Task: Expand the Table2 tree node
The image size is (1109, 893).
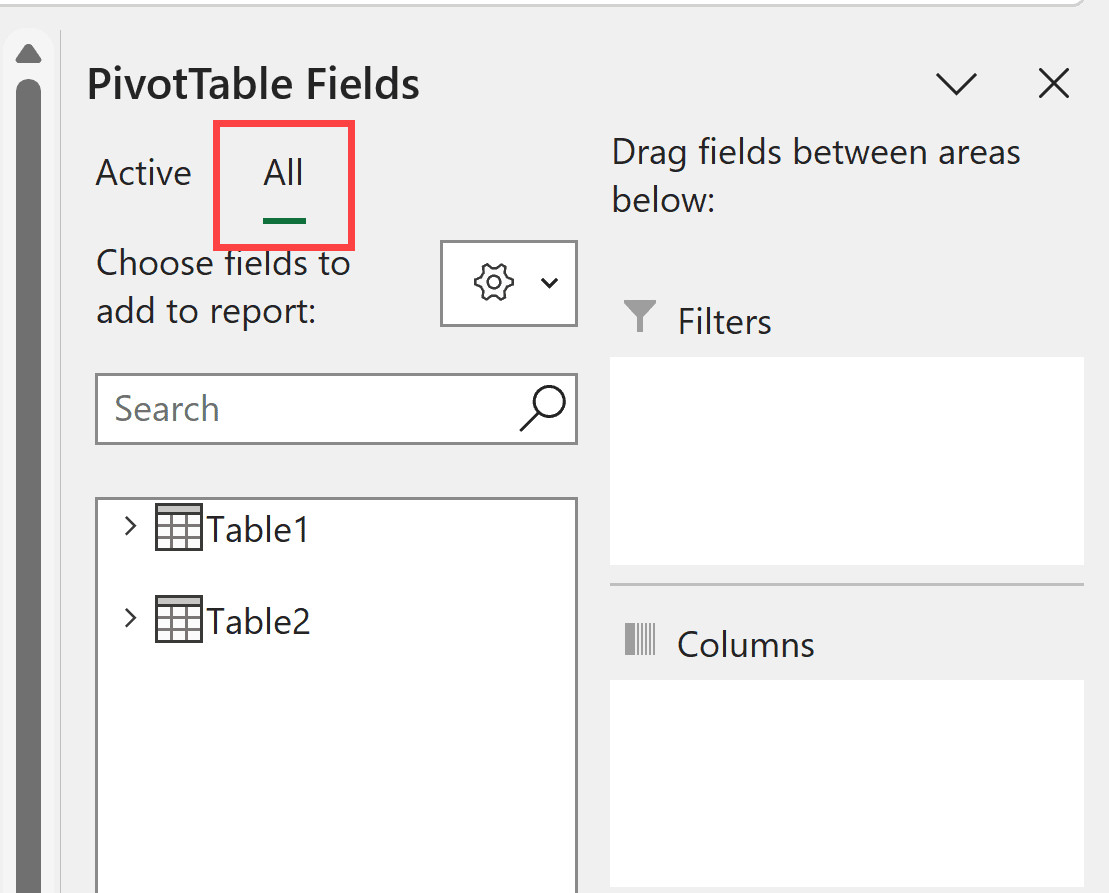Action: [x=130, y=617]
